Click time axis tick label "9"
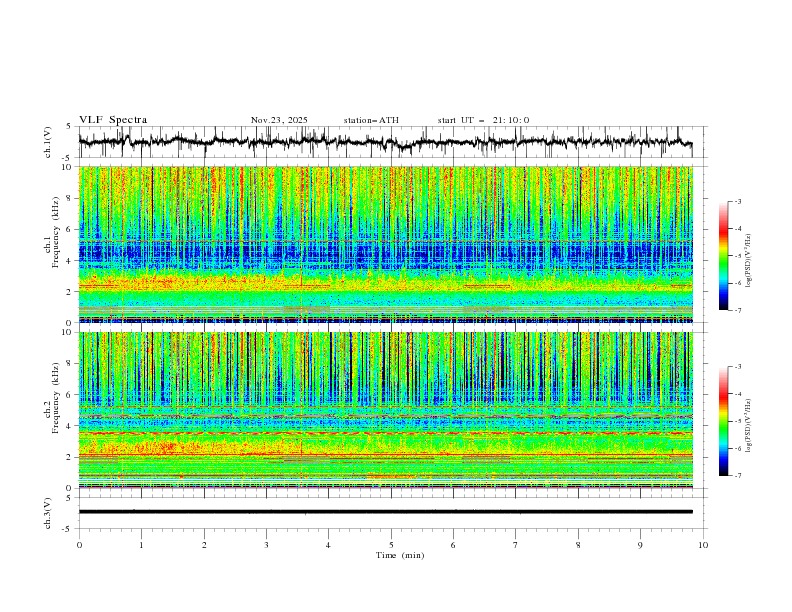The width and height of the screenshot is (792, 612). (640, 545)
